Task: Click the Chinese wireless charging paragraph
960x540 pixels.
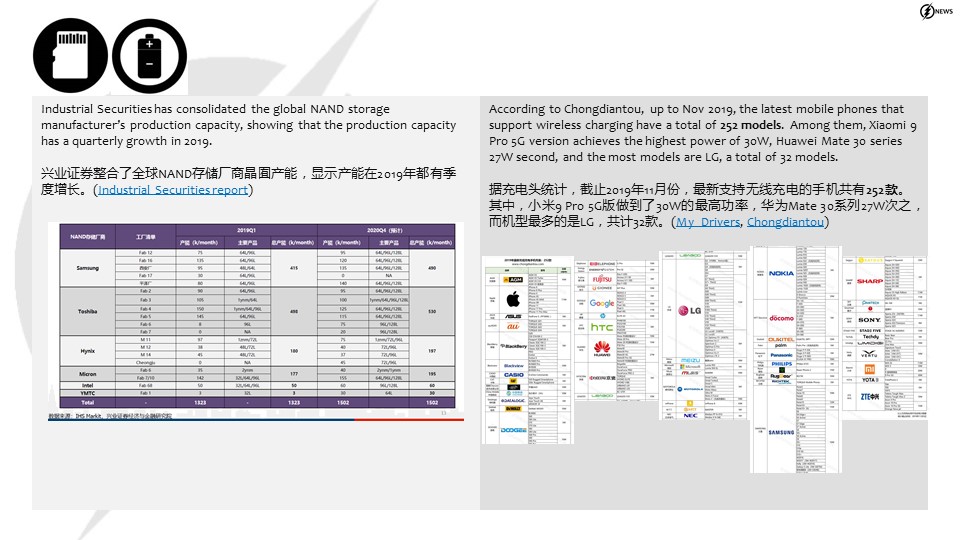Action: point(705,206)
